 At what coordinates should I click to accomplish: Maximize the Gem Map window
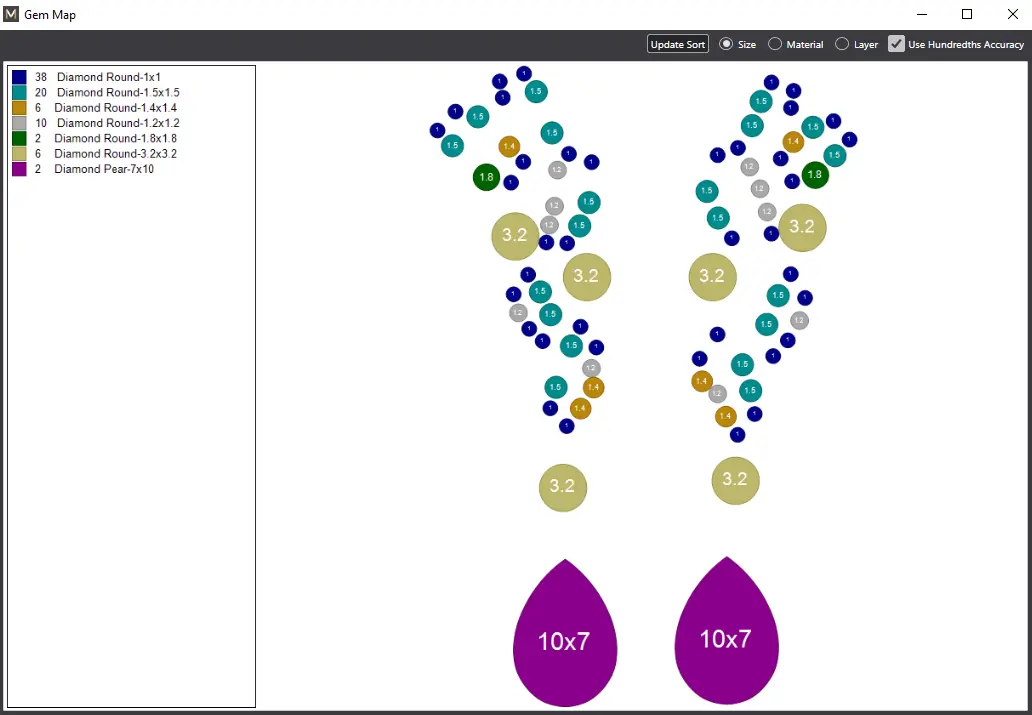[967, 14]
